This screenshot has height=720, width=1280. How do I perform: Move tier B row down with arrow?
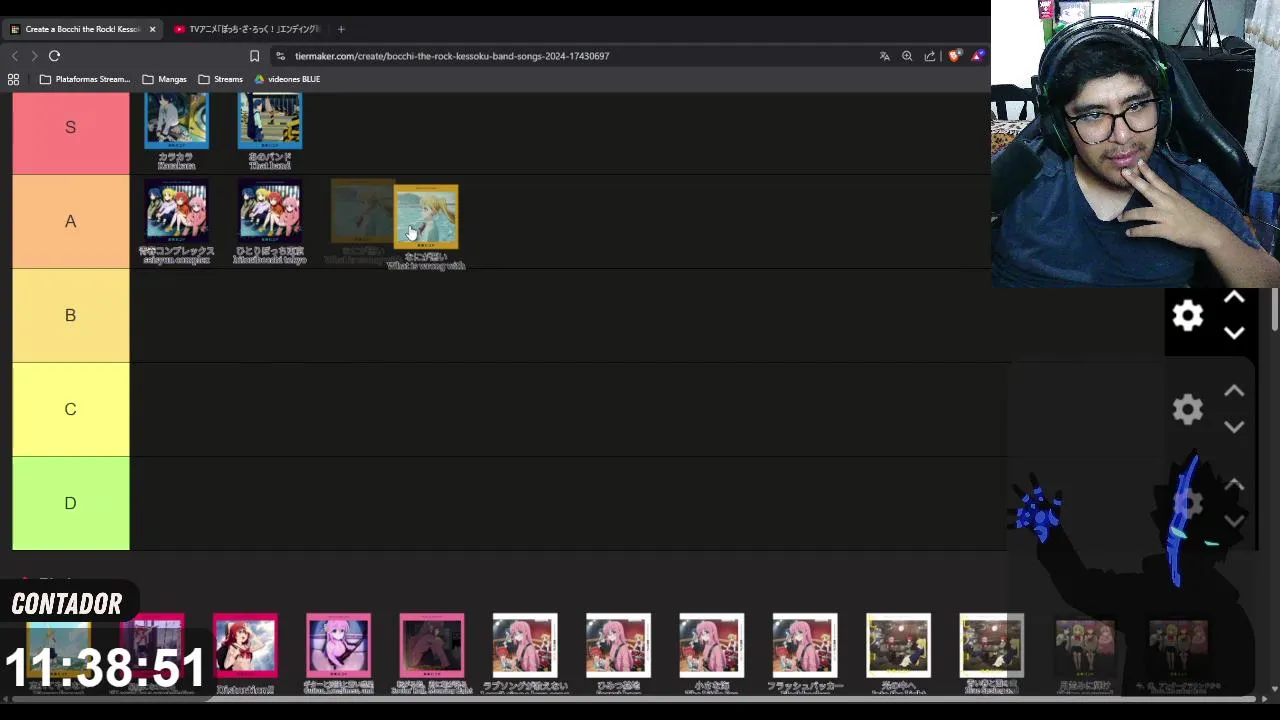(x=1234, y=333)
